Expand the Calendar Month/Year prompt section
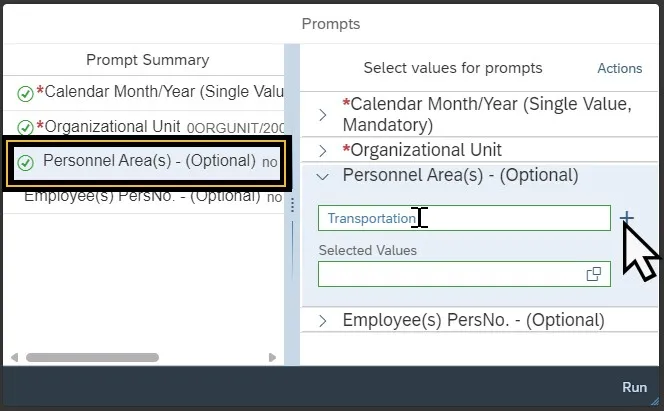Image resolution: width=664 pixels, height=411 pixels. (322, 114)
